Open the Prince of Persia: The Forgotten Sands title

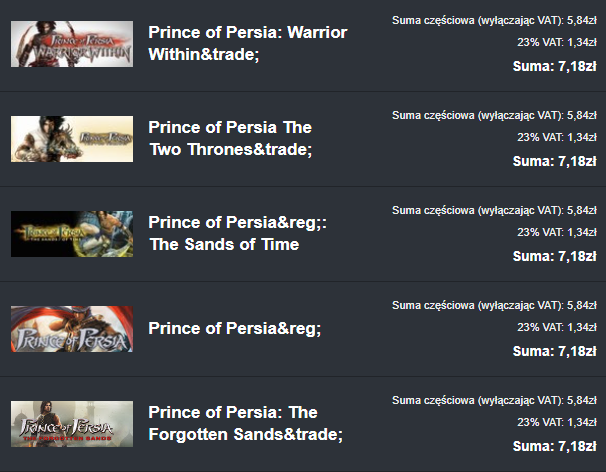pyautogui.click(x=245, y=423)
